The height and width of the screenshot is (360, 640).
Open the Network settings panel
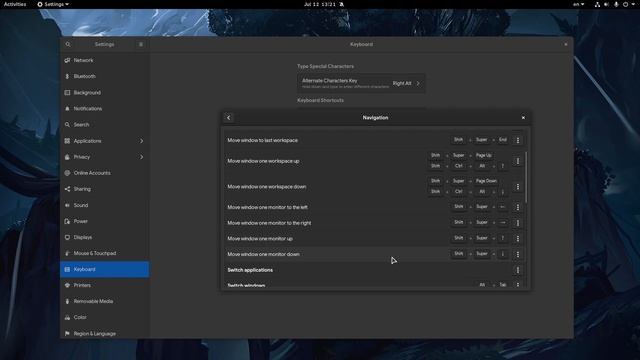104,60
